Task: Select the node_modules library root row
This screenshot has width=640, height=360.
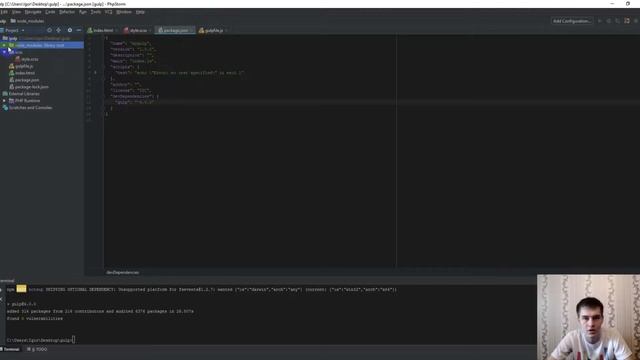Action: tap(42, 45)
